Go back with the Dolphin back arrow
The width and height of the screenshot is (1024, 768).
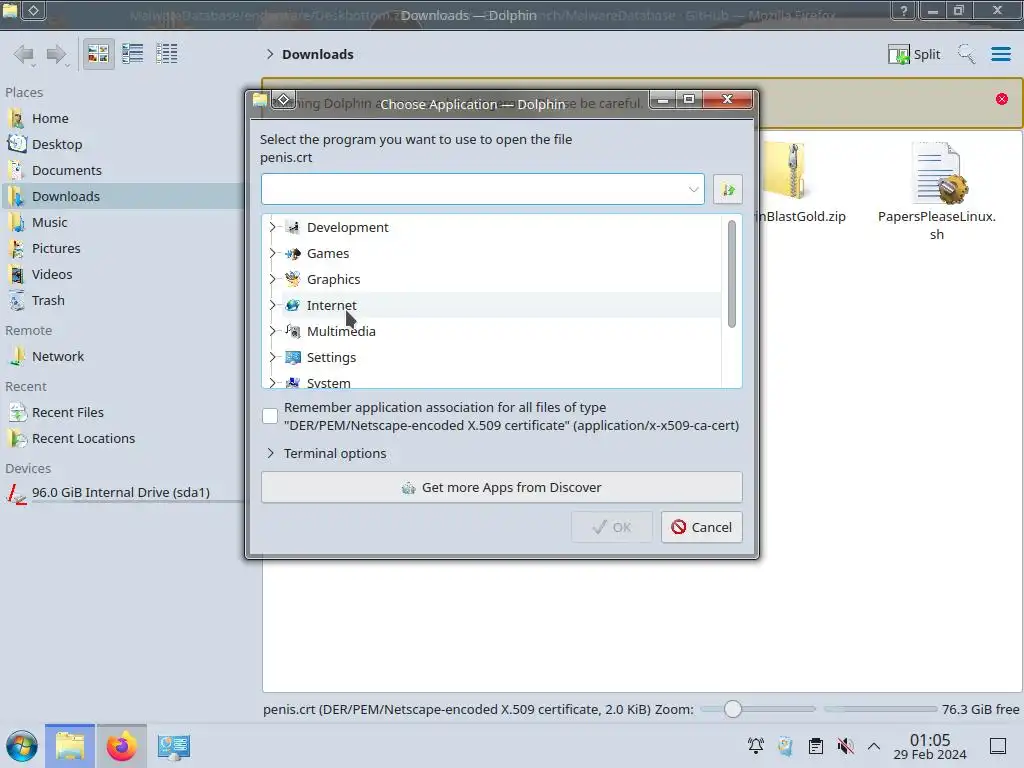pyautogui.click(x=24, y=54)
